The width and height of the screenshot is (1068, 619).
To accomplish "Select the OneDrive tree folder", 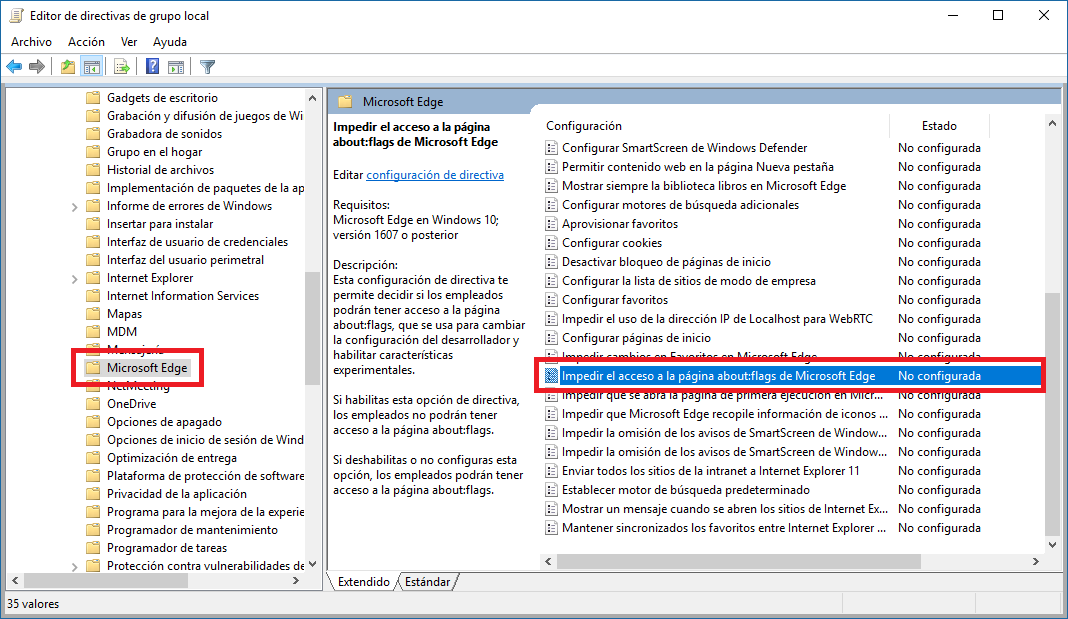I will pos(131,404).
